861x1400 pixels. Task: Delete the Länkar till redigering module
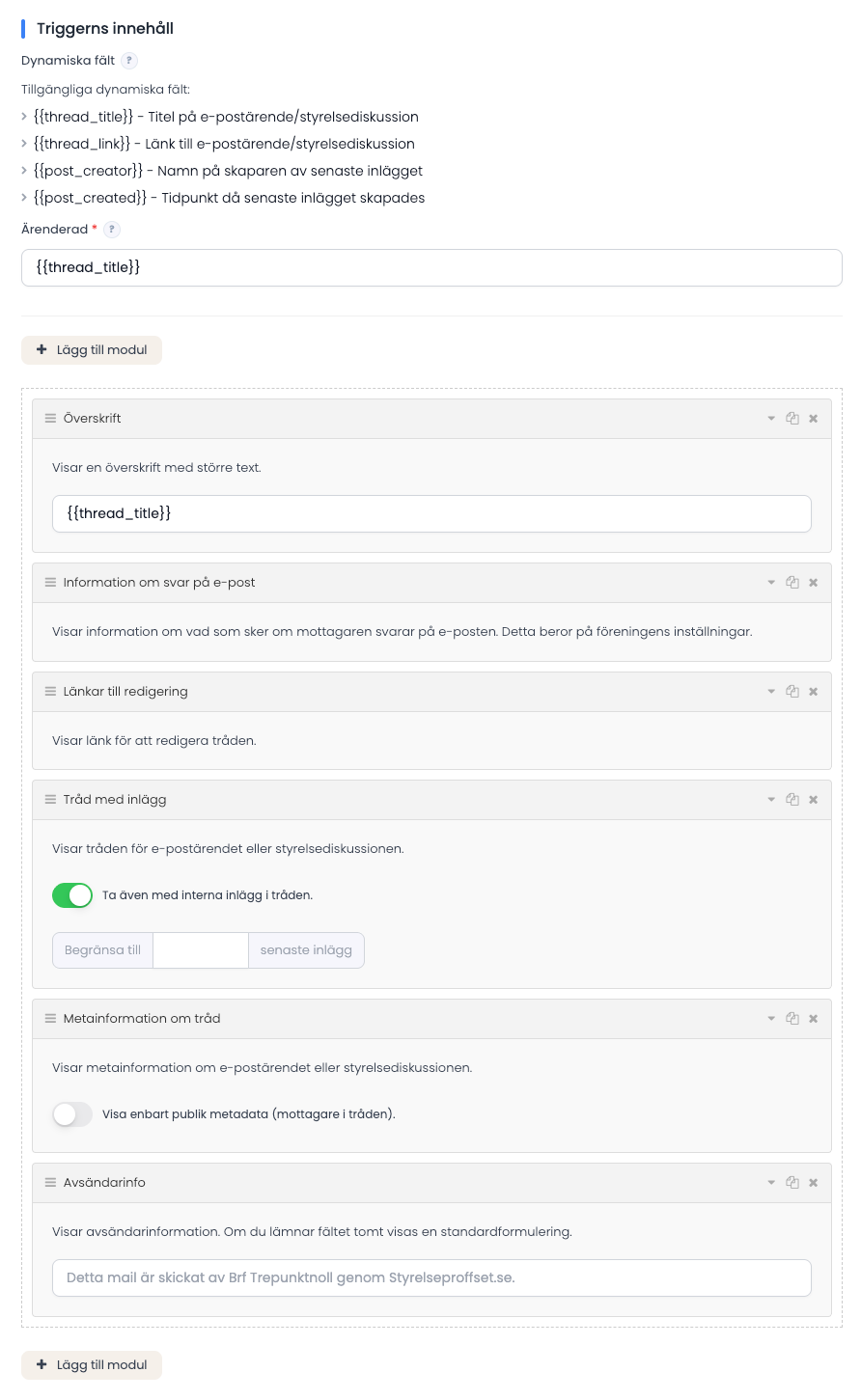[x=814, y=692]
